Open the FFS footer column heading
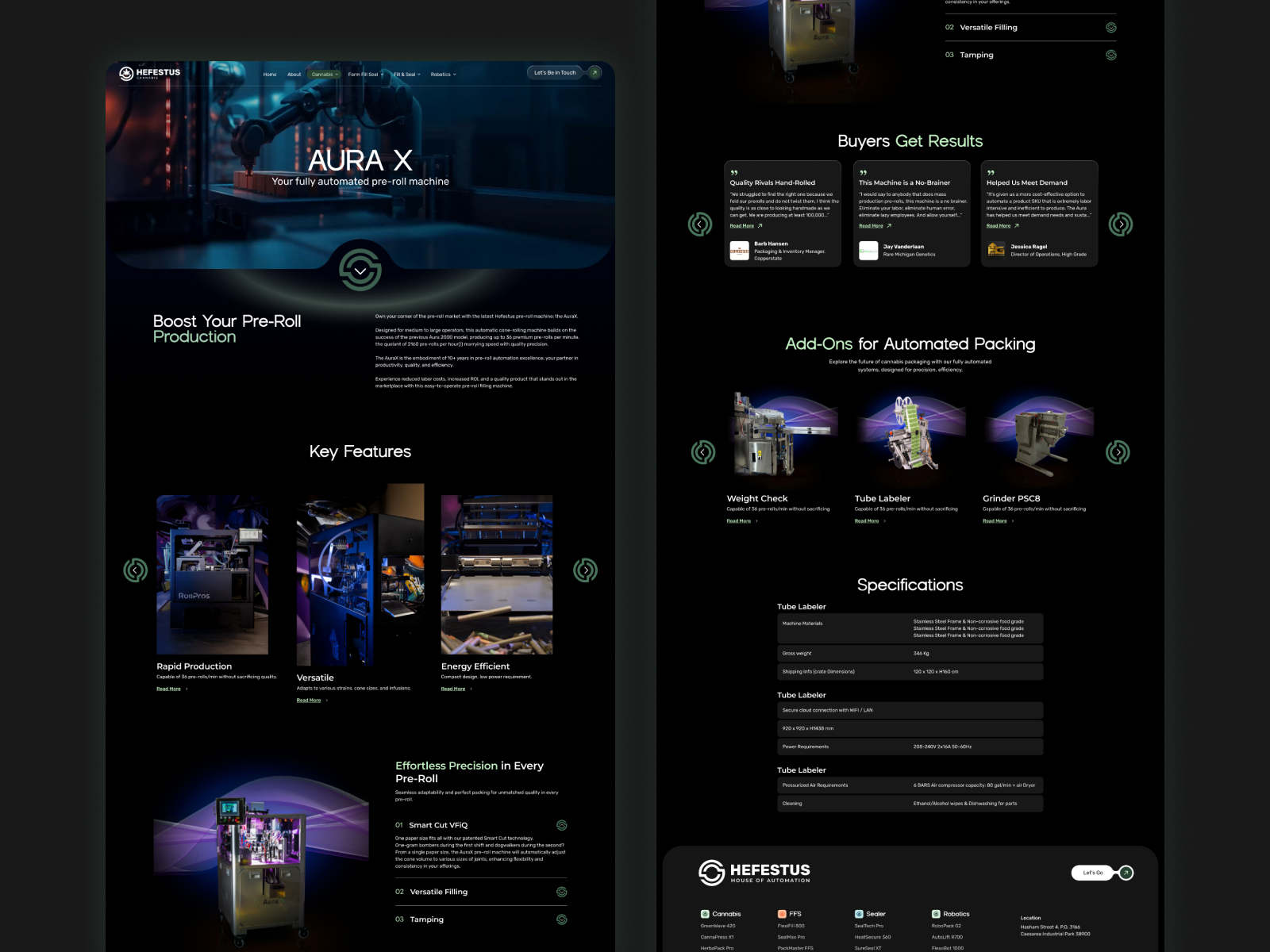The height and width of the screenshot is (952, 1270). (795, 914)
